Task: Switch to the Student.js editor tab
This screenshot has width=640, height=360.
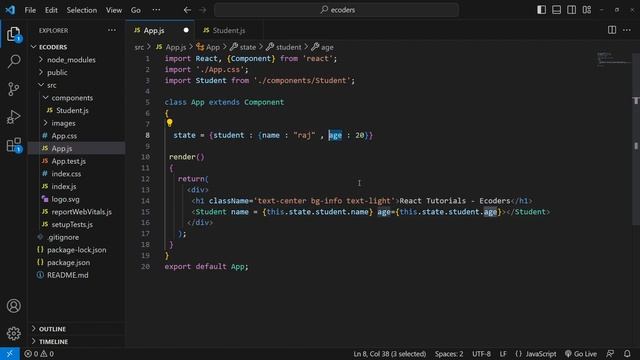Action: pyautogui.click(x=229, y=30)
